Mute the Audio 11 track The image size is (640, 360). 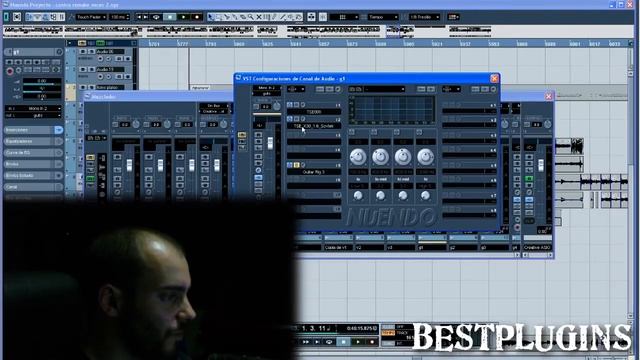(x=83, y=69)
